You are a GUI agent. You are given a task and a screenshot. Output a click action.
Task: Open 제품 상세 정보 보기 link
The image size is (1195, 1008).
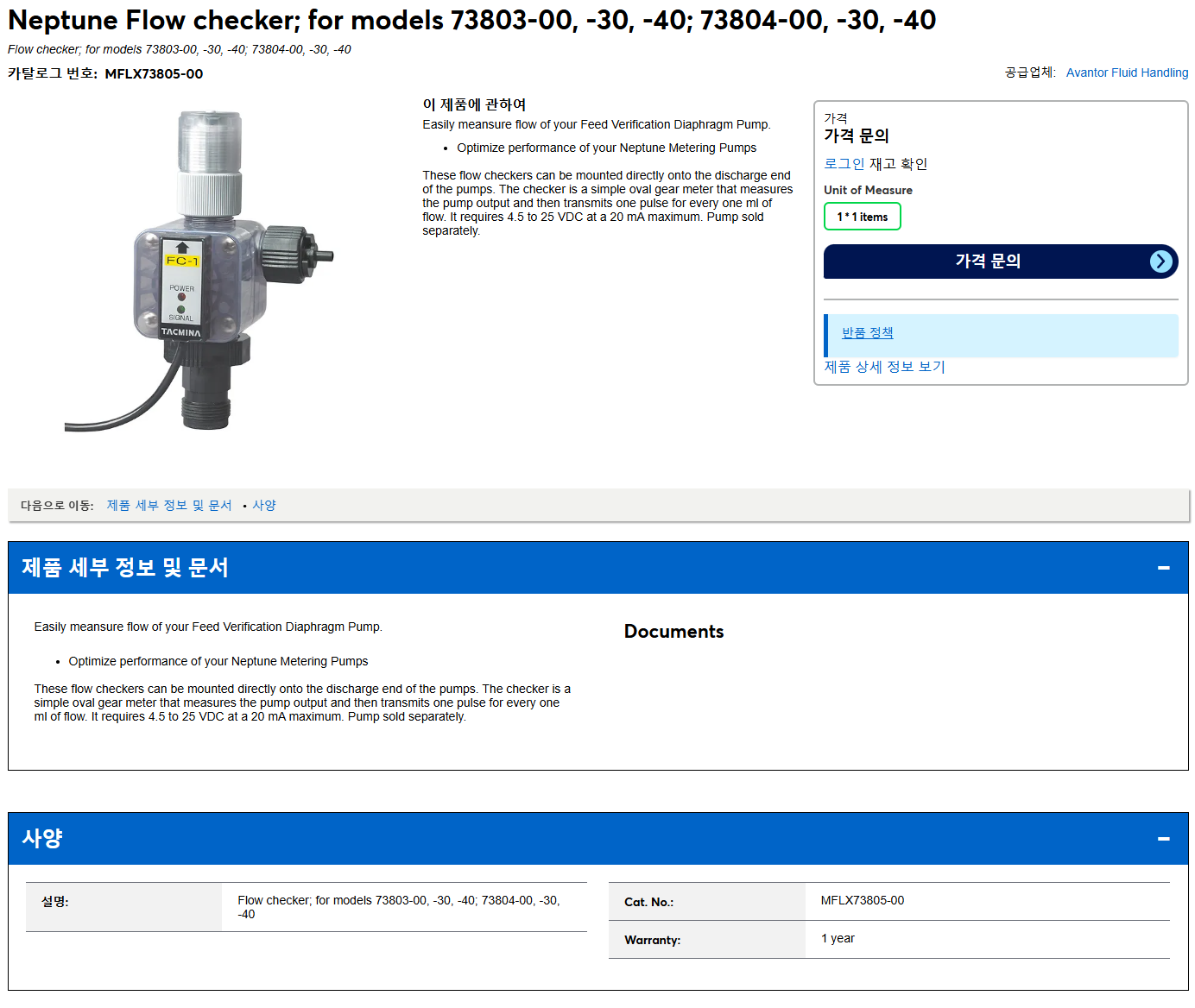[x=884, y=367]
